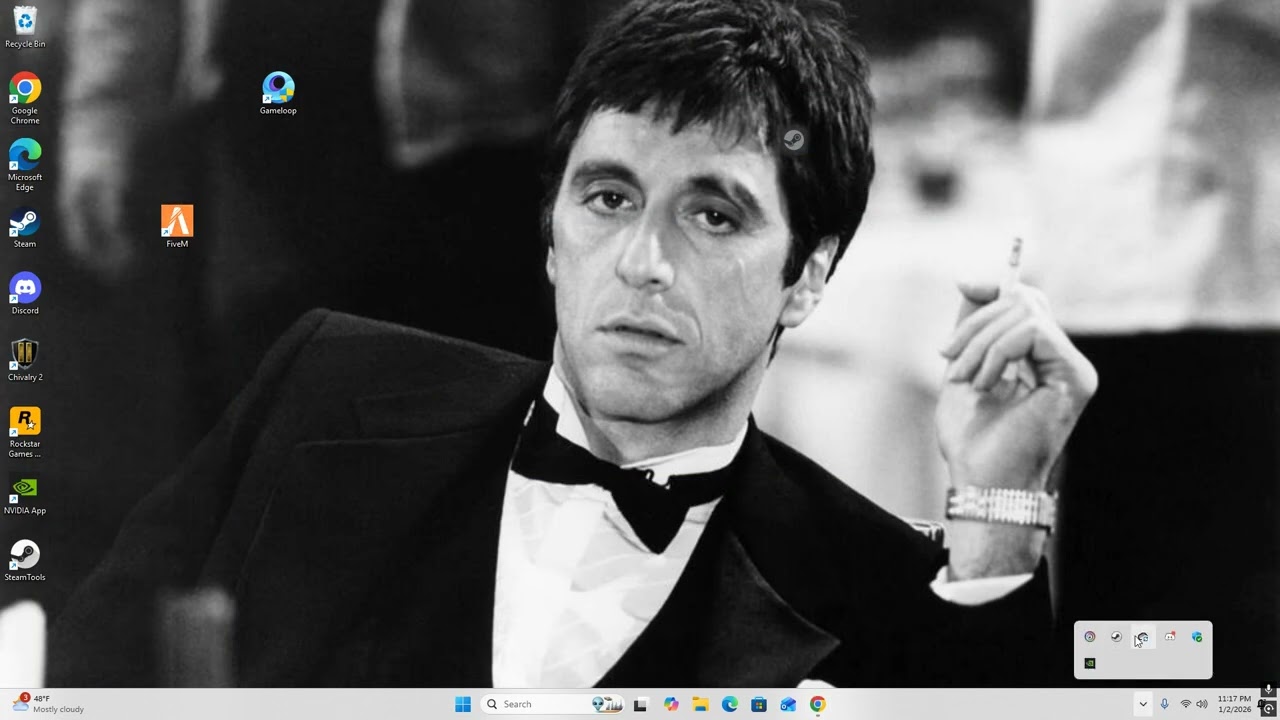
Task: Select the NVIDIA App desktop icon
Action: click(25, 495)
